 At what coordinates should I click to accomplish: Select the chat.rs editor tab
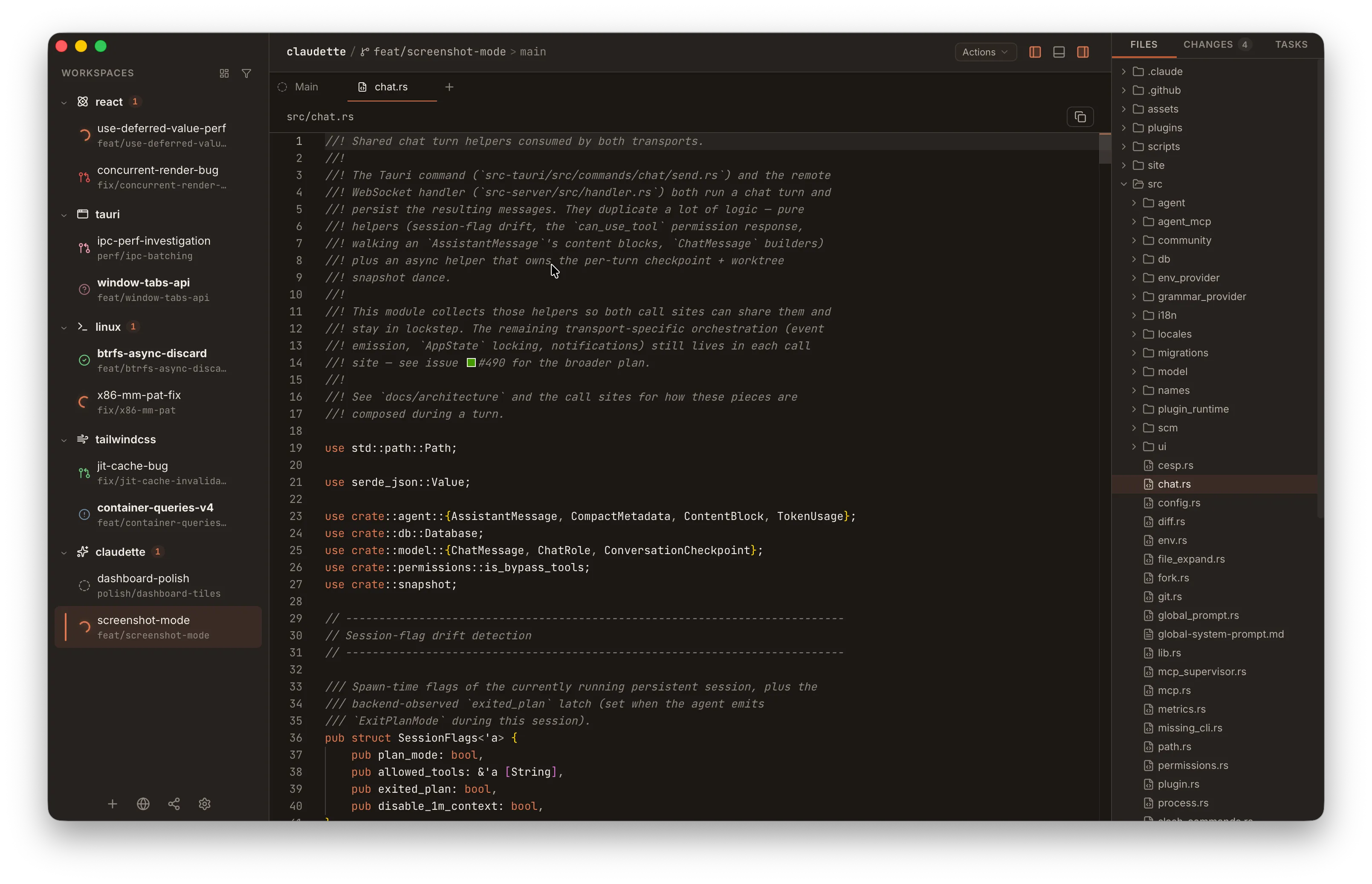391,87
